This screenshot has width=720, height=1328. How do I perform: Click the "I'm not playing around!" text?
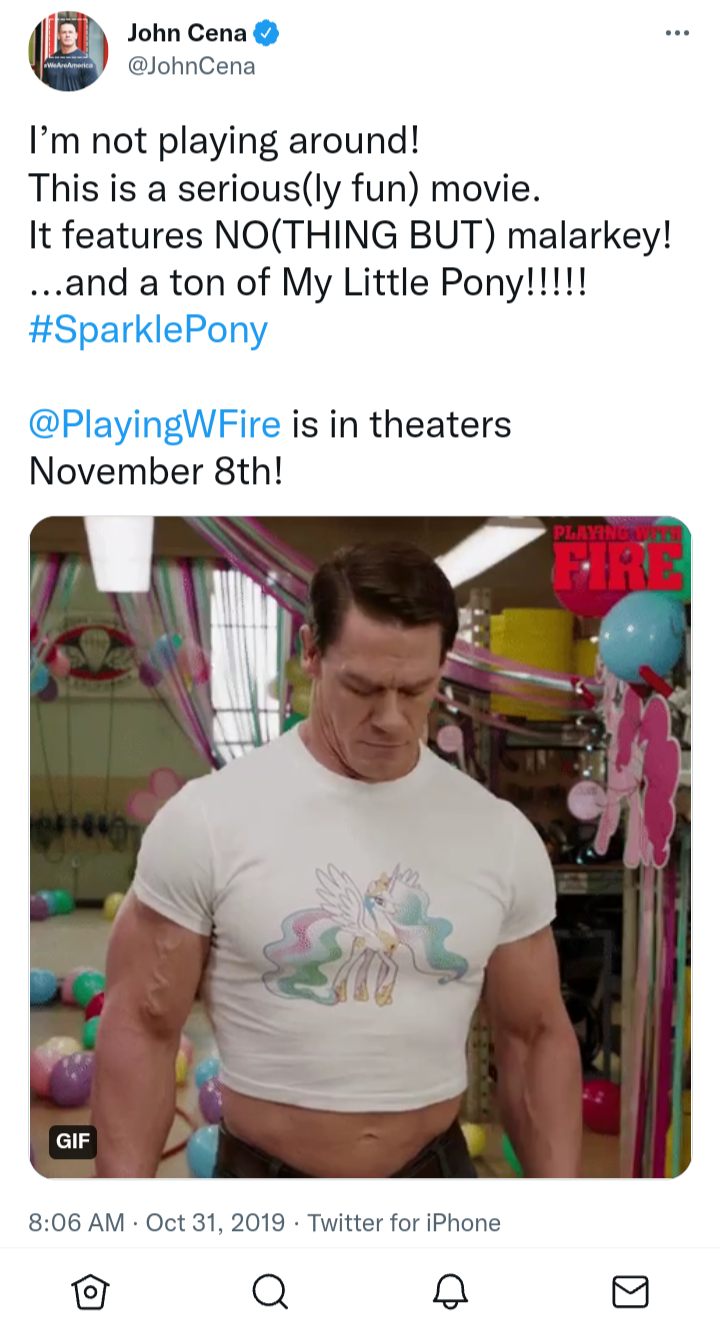224,141
